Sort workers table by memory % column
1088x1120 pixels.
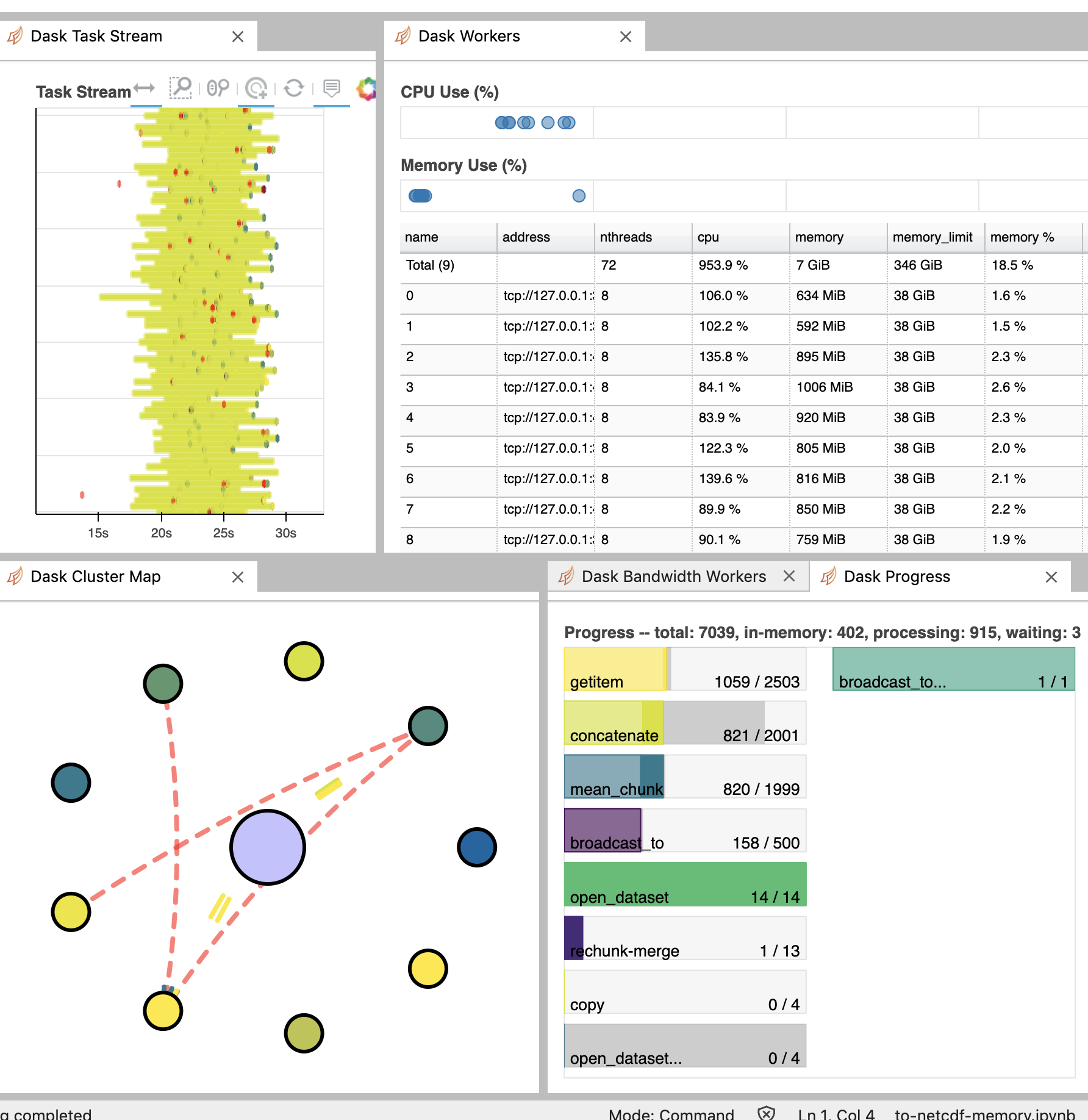(1034, 237)
